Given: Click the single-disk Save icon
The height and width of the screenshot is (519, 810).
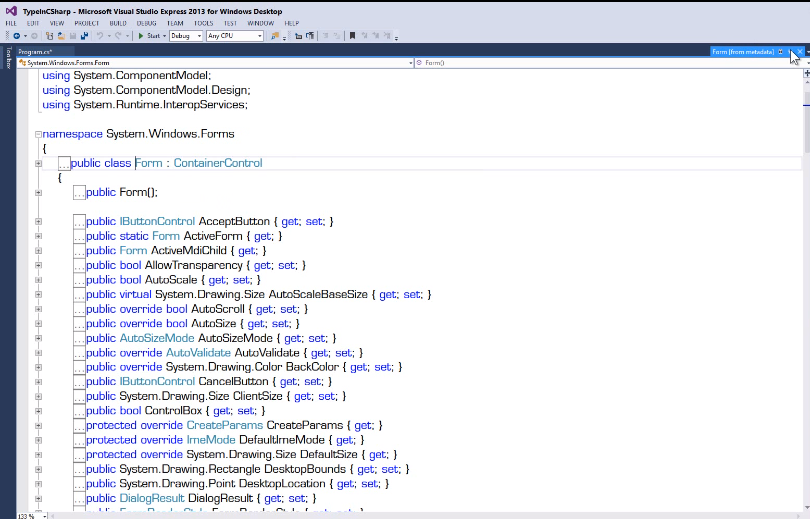Looking at the screenshot, I should pyautogui.click(x=73, y=36).
